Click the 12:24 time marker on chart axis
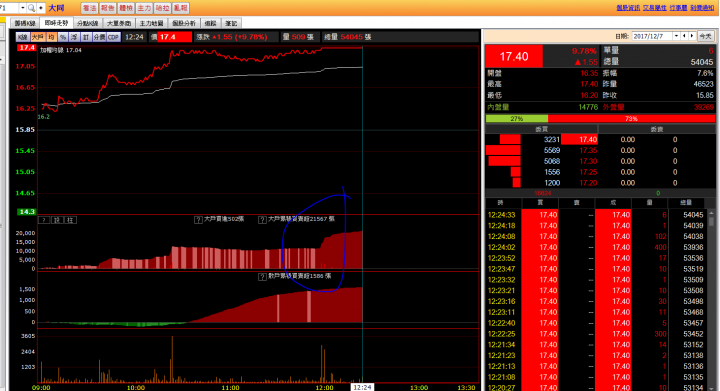Viewport: 720px width, 391px height. click(362, 387)
